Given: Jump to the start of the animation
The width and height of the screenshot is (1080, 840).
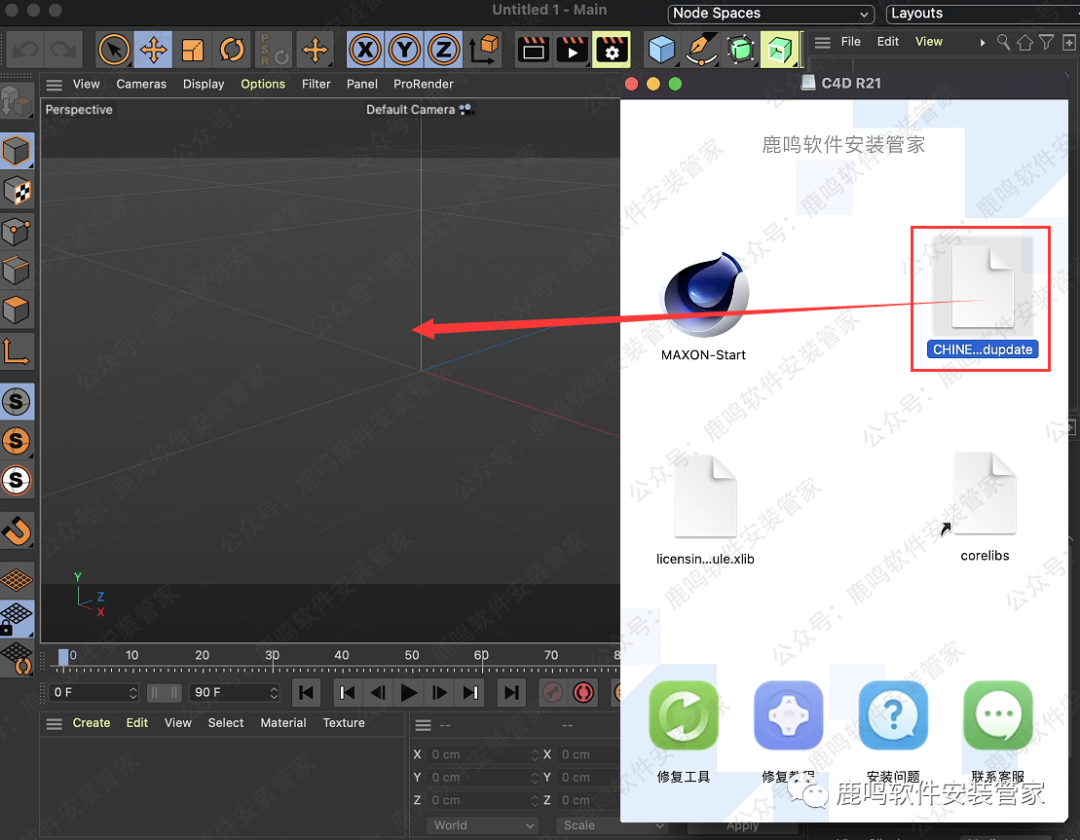Looking at the screenshot, I should pyautogui.click(x=307, y=692).
